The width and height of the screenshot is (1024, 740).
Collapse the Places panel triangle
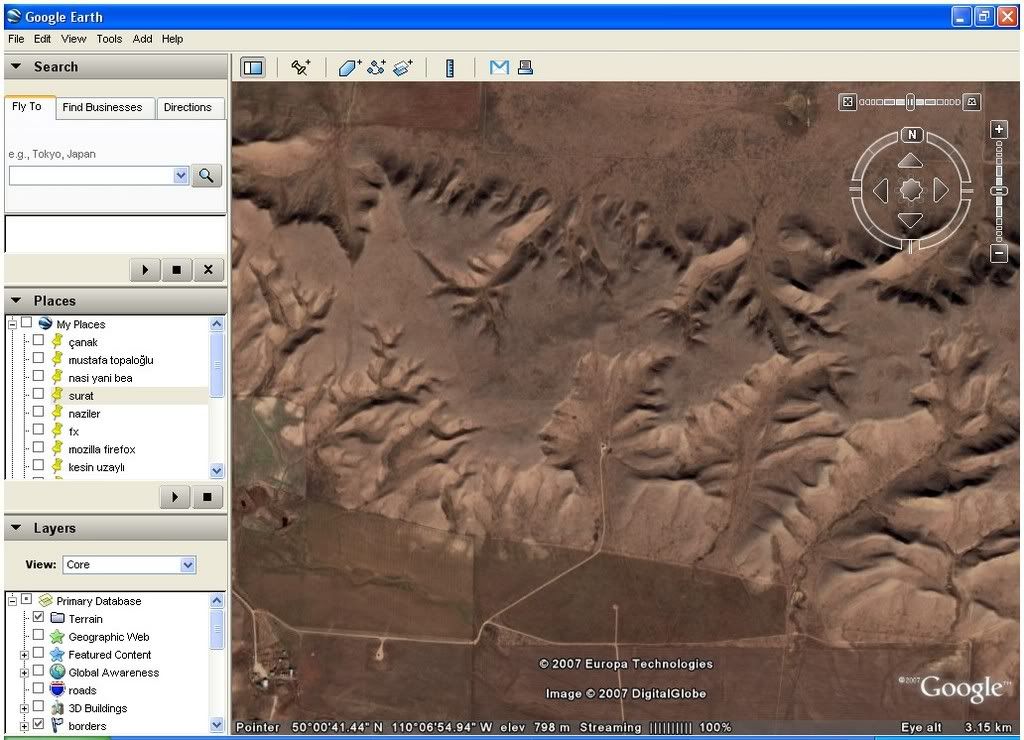tap(16, 300)
